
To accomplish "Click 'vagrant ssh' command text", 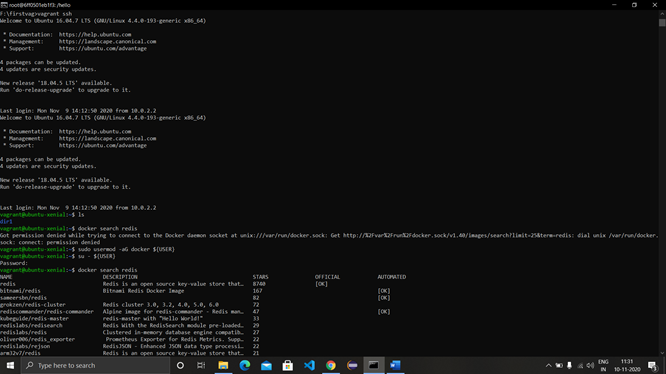I will pyautogui.click(x=54, y=14).
